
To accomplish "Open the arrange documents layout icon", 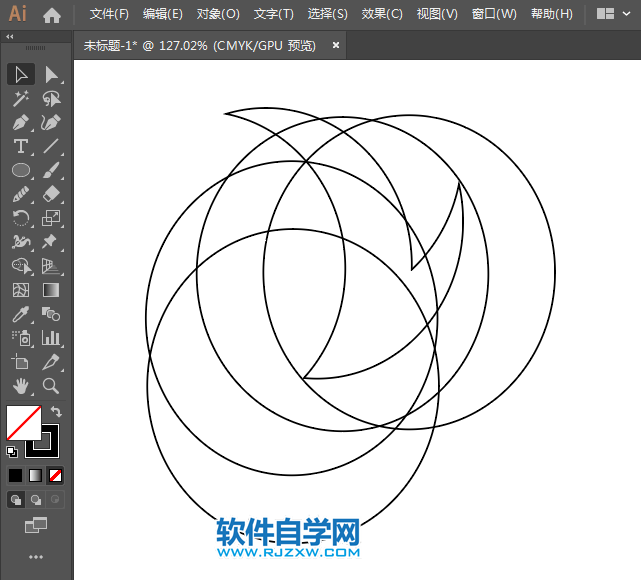I will pyautogui.click(x=605, y=14).
